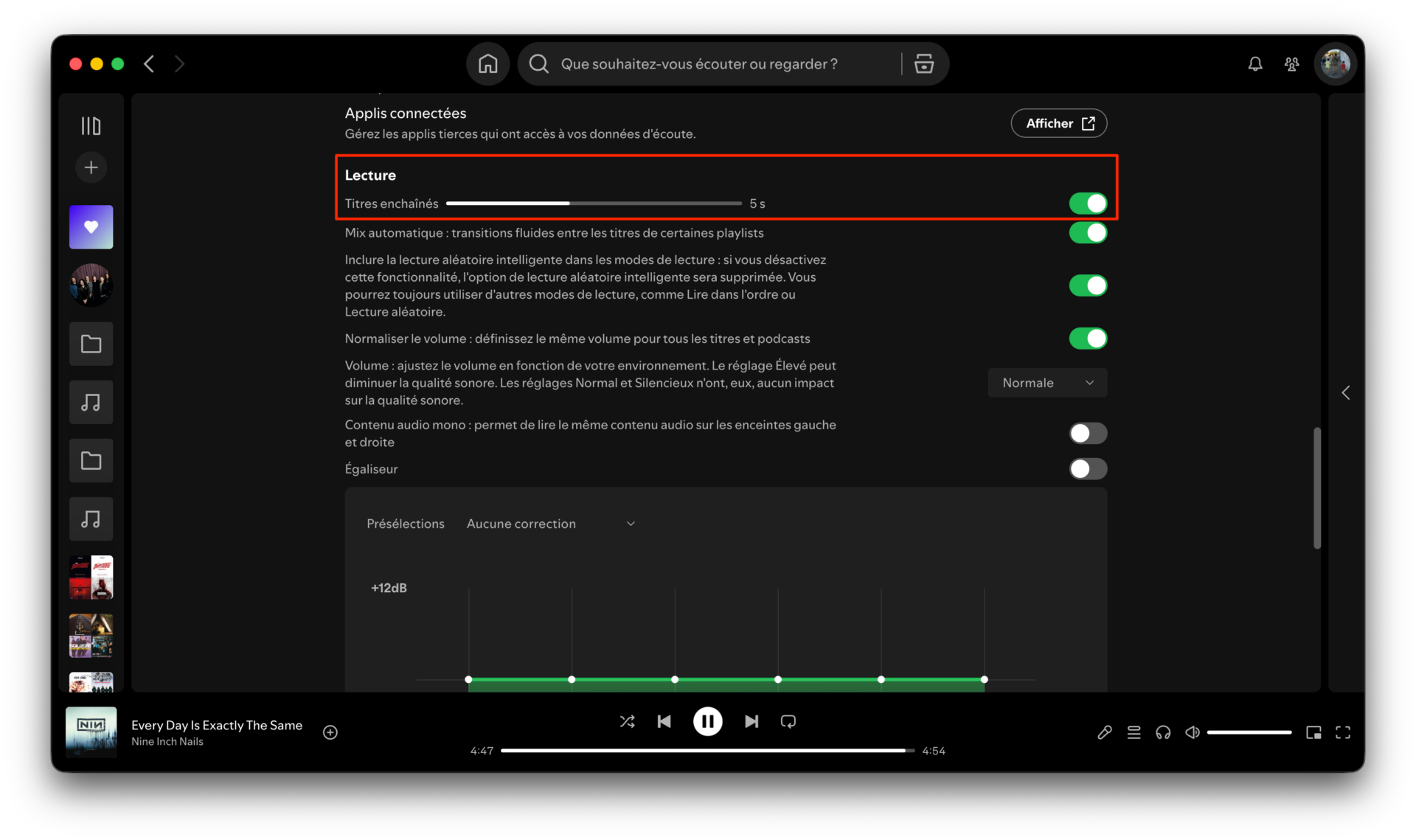Click the settings page scrollbar

point(1316,487)
